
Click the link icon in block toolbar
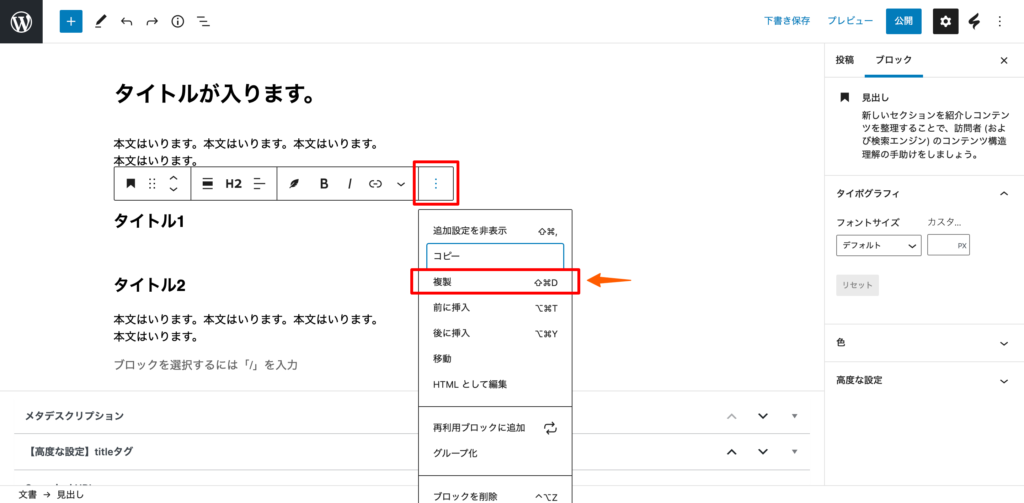click(376, 184)
